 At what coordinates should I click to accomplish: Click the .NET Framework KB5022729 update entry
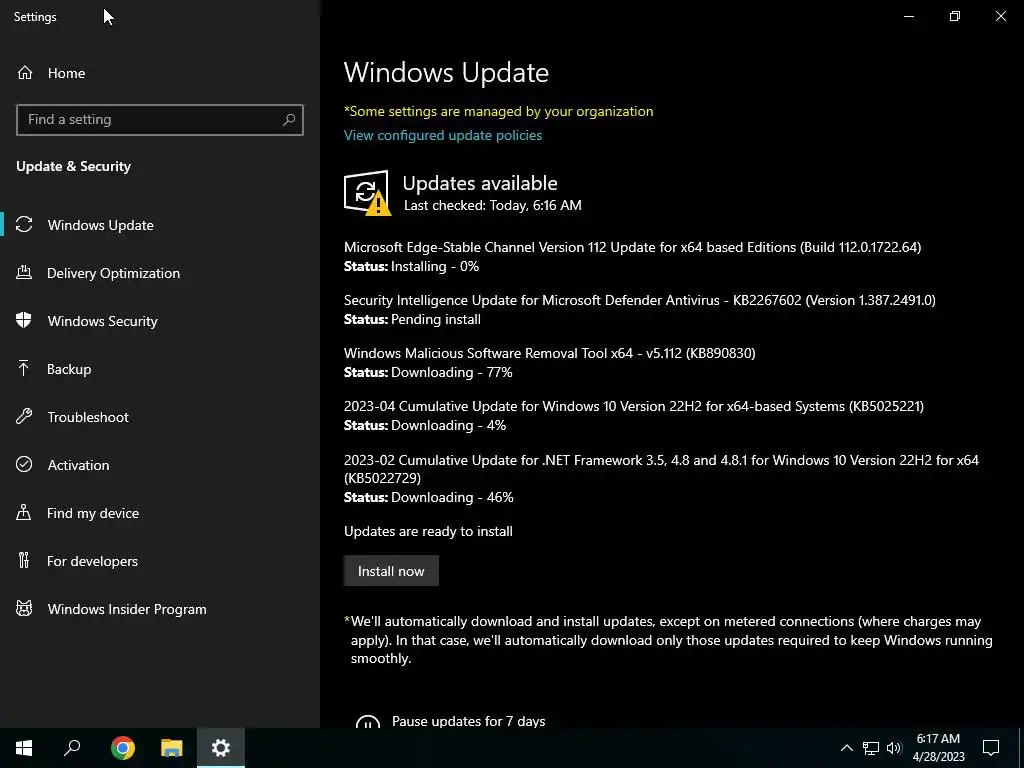pos(661,468)
